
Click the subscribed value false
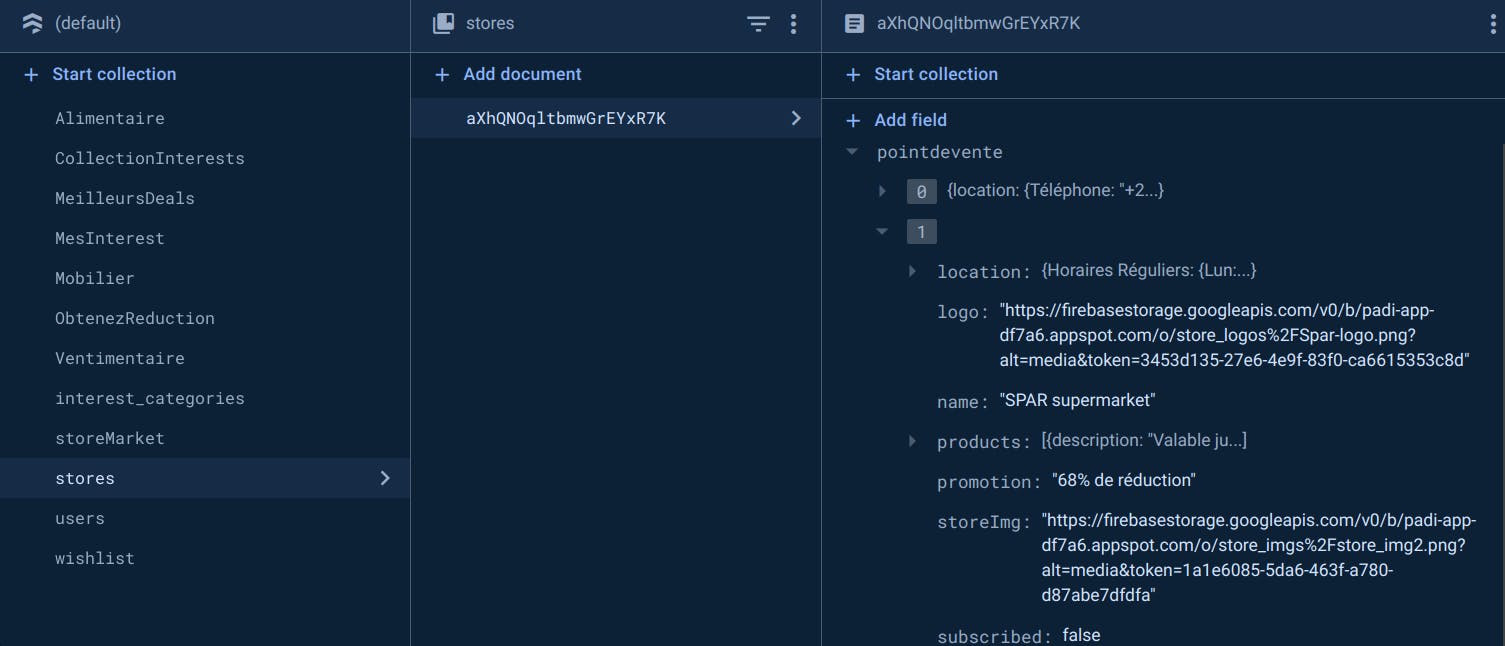[x=1081, y=635]
